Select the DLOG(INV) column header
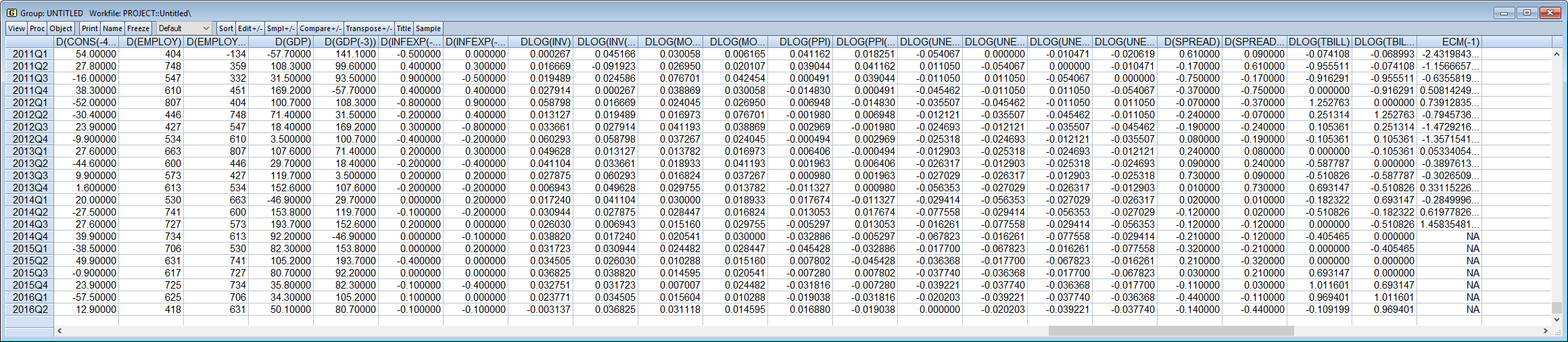 (x=541, y=42)
